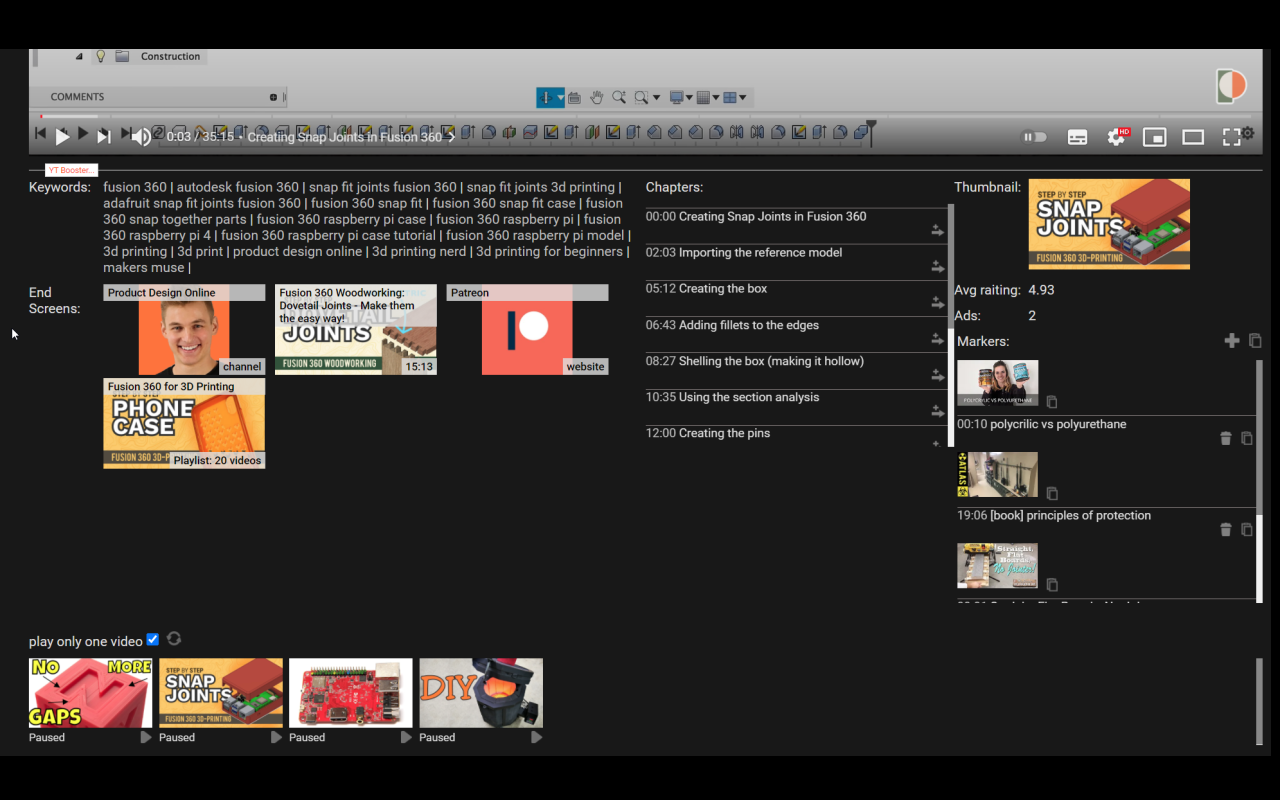Viewport: 1280px width, 800px height.
Task: Turn on subtitles with the captions icon
Action: click(1077, 137)
